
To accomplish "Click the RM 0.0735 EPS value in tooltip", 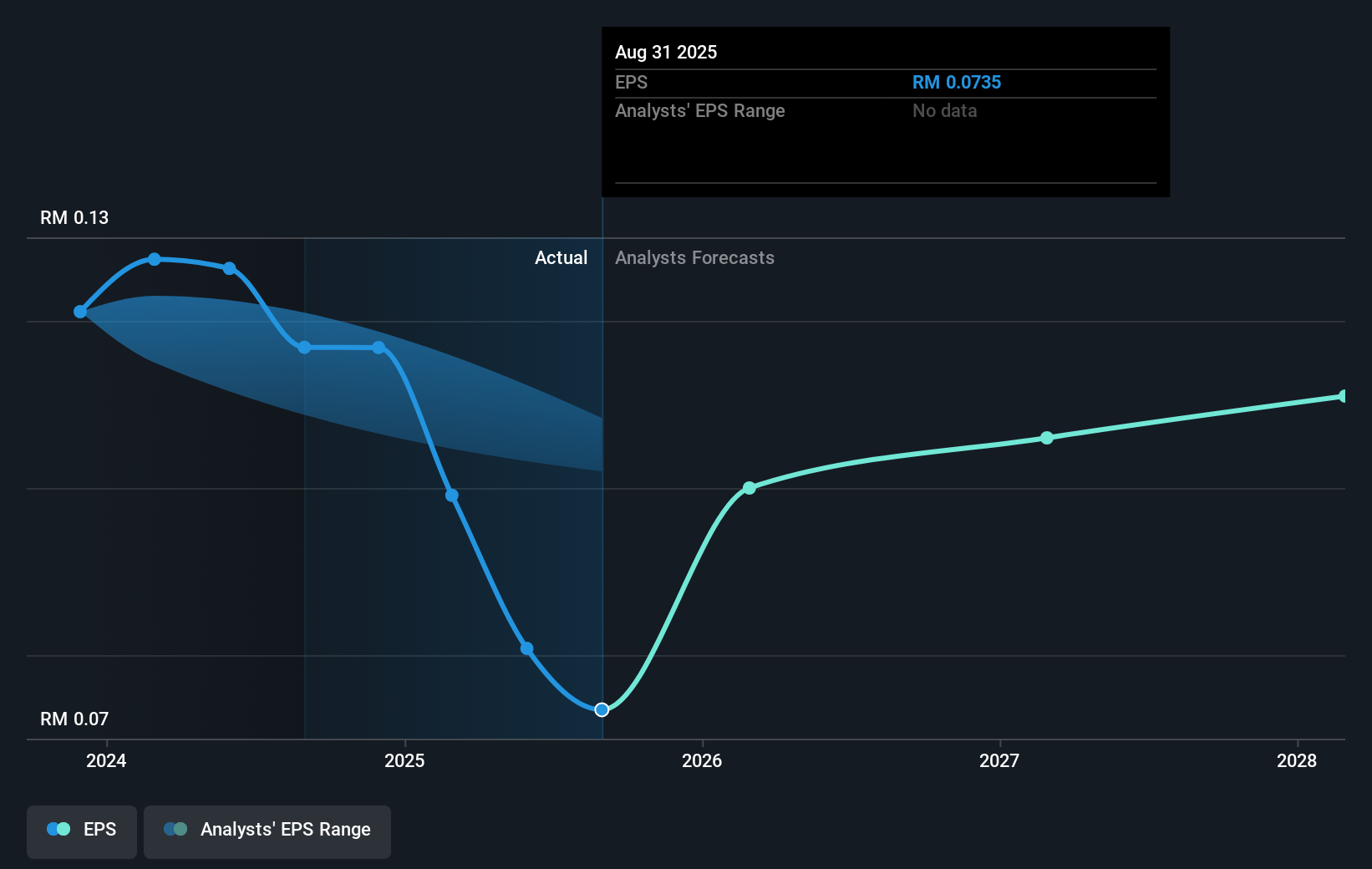I will (956, 82).
